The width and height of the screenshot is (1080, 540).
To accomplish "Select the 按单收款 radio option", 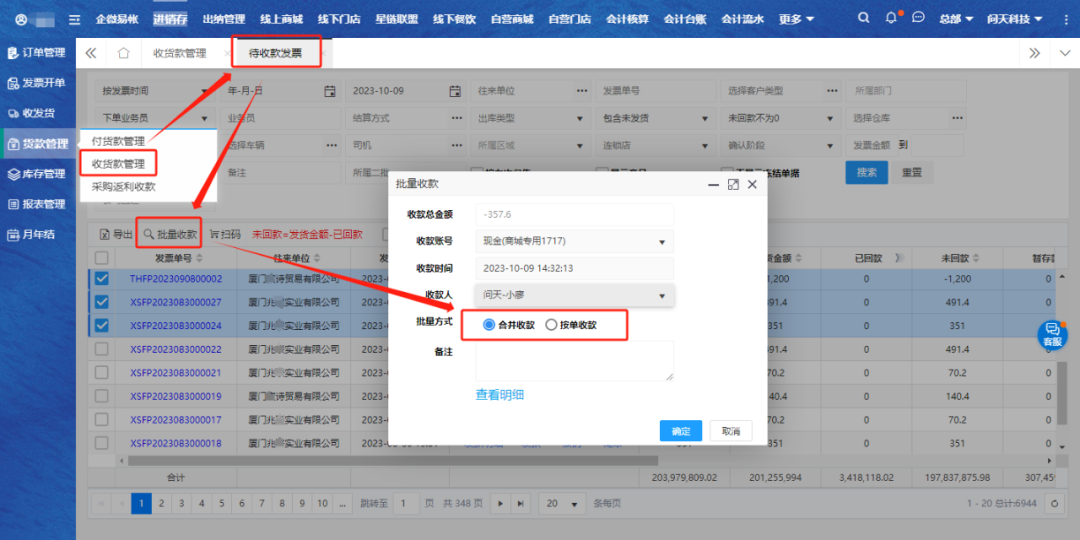I will pyautogui.click(x=551, y=325).
